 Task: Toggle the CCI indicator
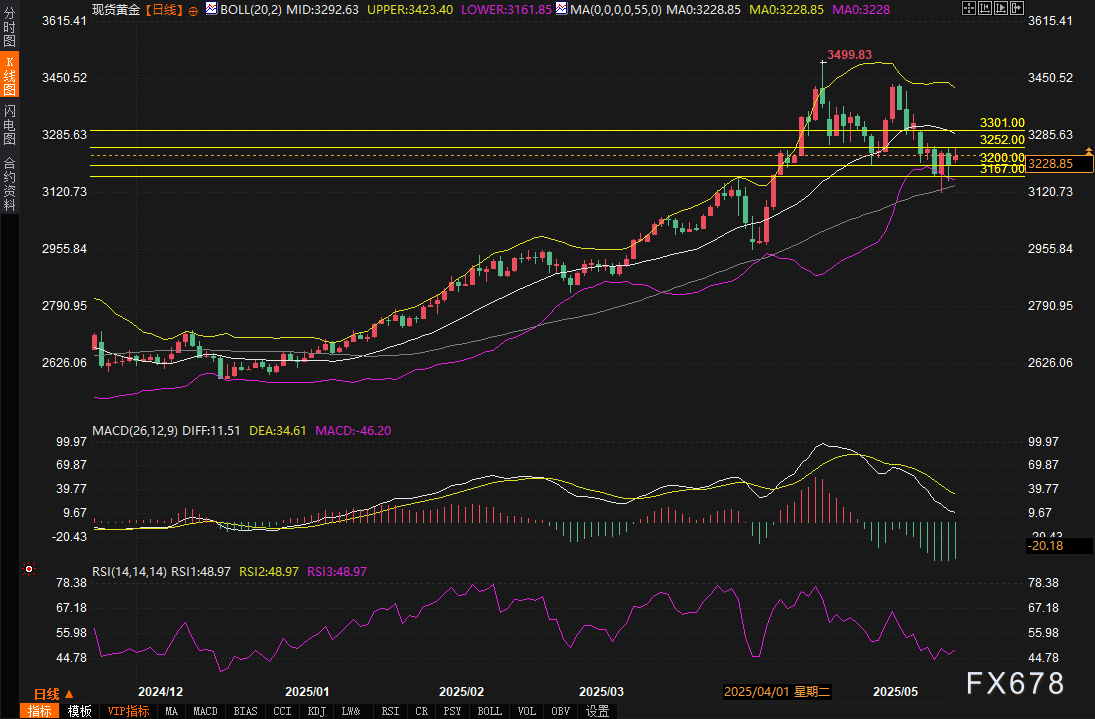pos(282,711)
